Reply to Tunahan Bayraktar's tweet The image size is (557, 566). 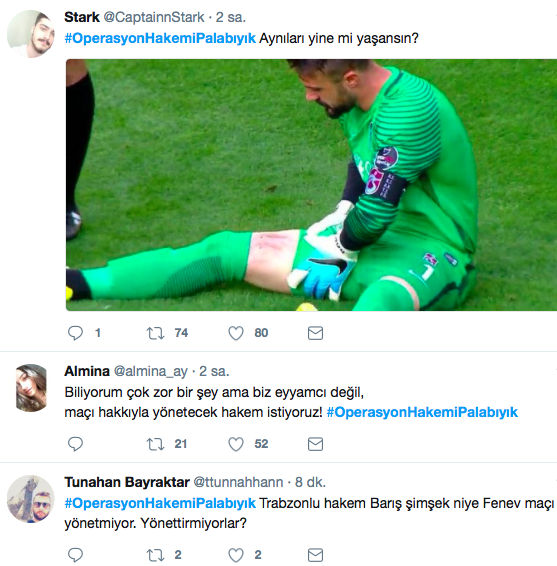(x=75, y=555)
